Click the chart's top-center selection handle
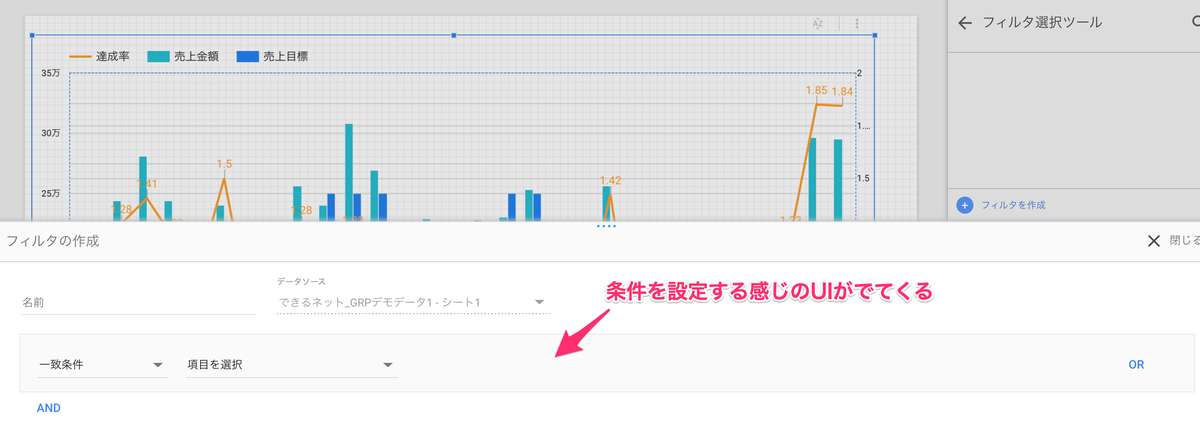 click(x=454, y=36)
